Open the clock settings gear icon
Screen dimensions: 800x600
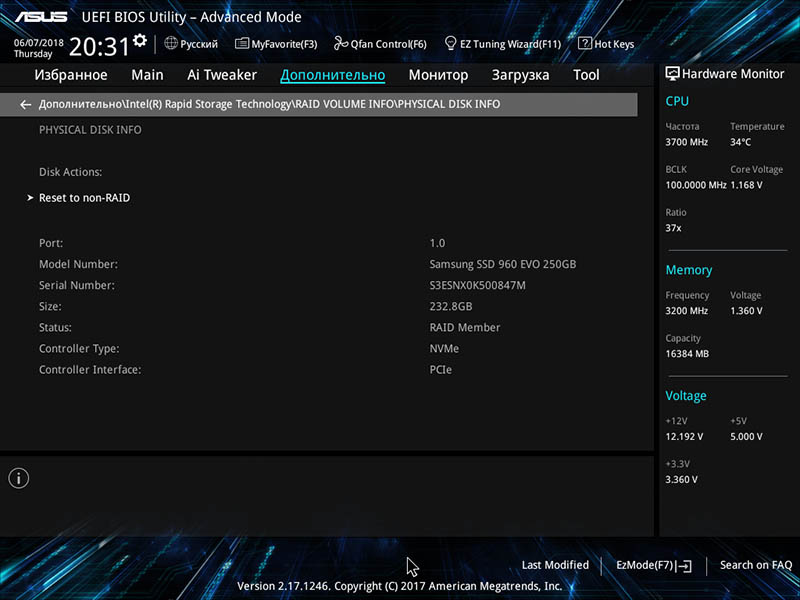[x=140, y=40]
